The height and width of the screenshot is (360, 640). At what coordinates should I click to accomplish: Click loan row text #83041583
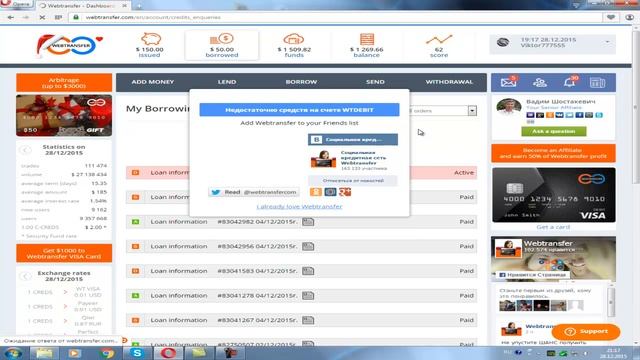click(258, 271)
